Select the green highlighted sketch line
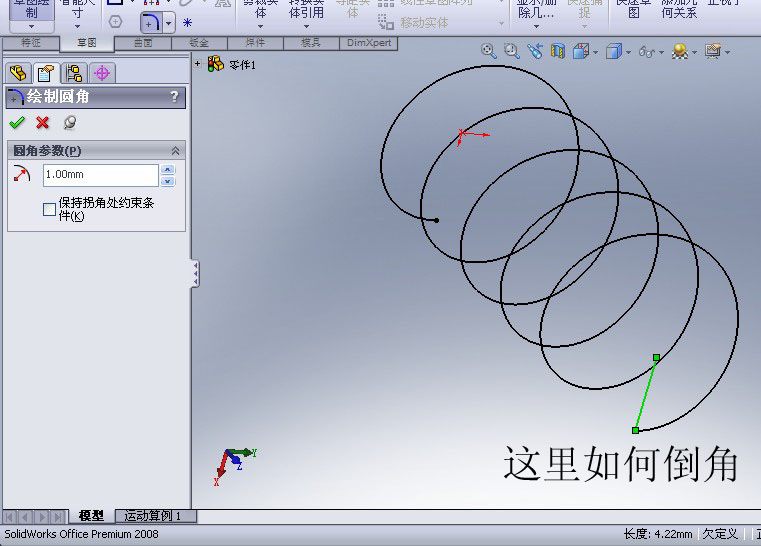Viewport: 761px width, 546px height. click(x=645, y=394)
